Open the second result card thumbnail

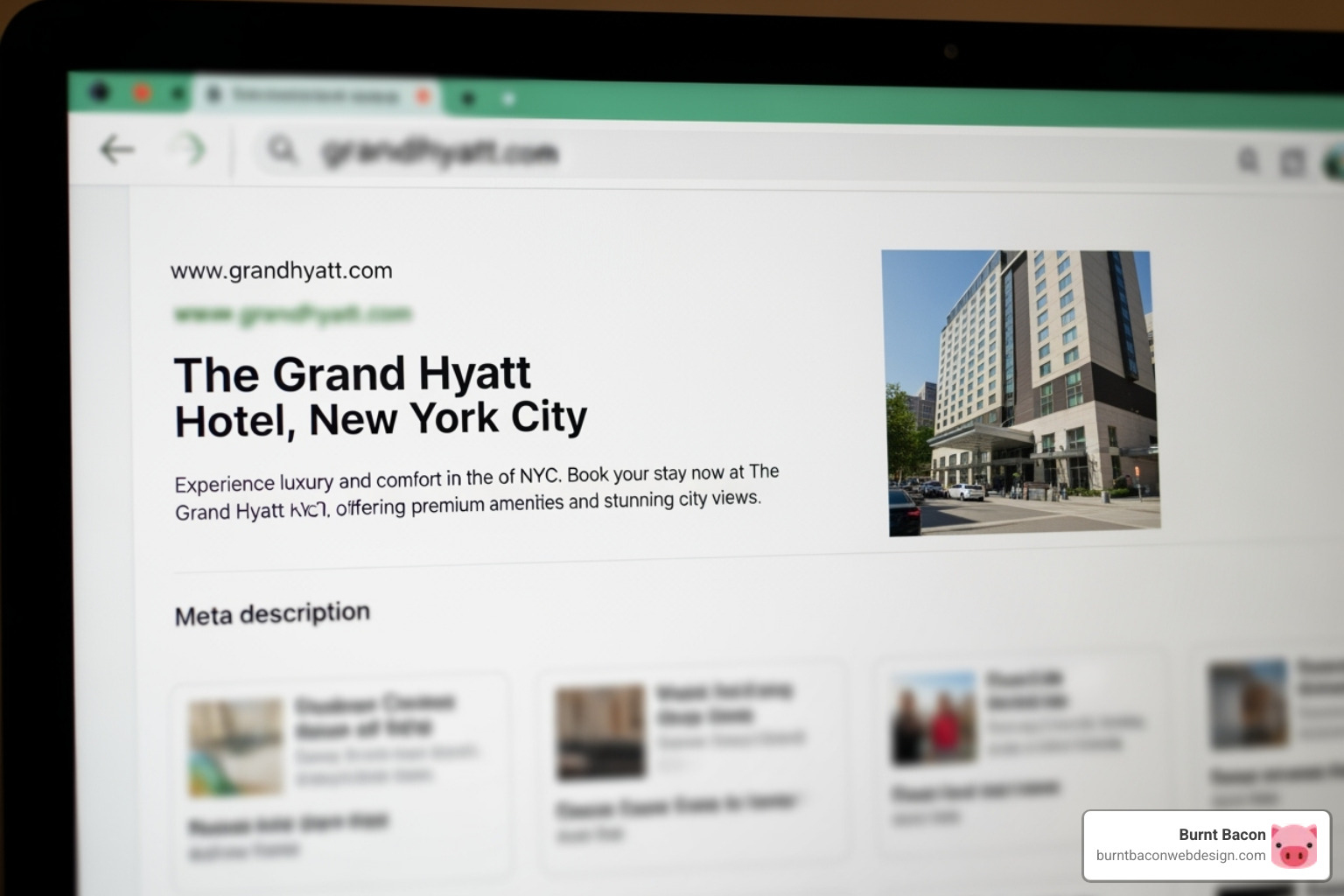(600, 733)
